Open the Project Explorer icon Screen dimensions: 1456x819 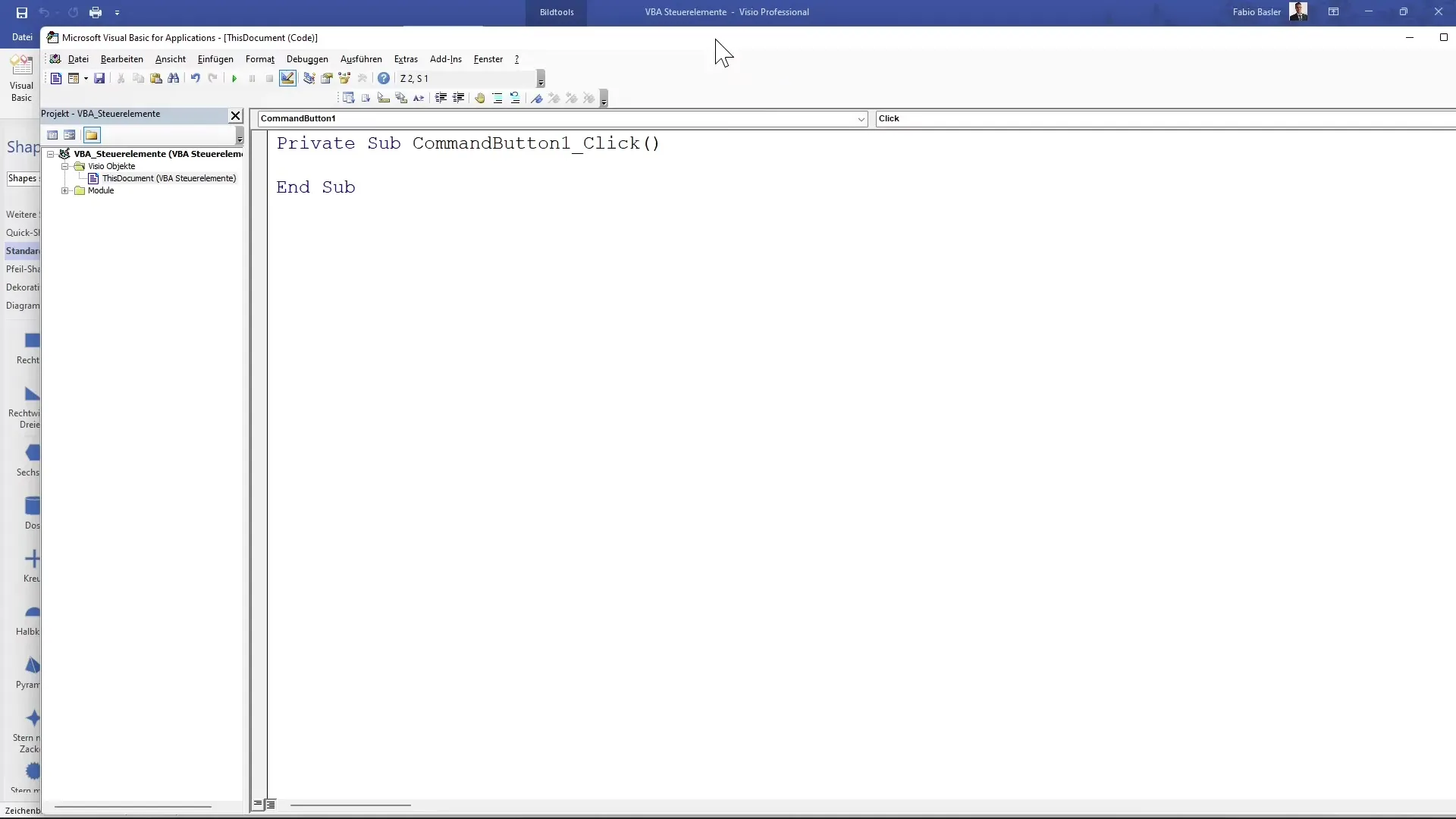pos(309,78)
